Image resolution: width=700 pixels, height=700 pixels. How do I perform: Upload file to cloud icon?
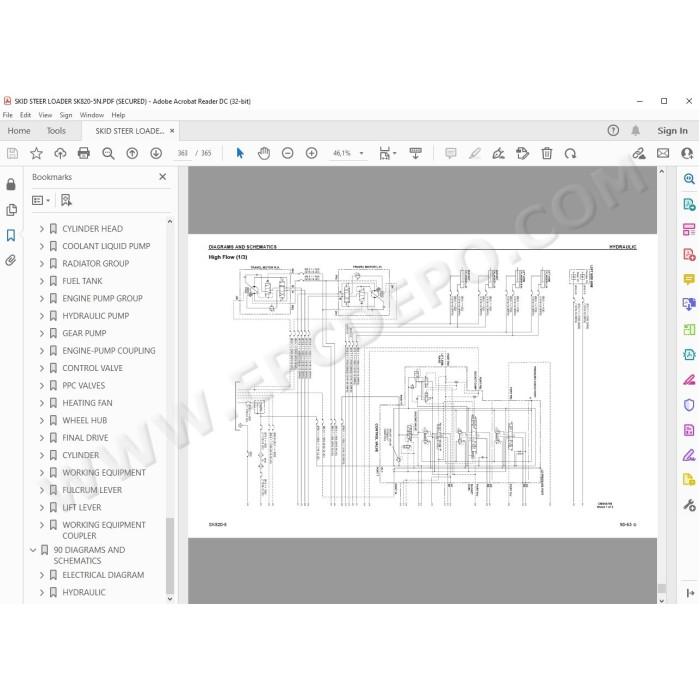click(60, 154)
